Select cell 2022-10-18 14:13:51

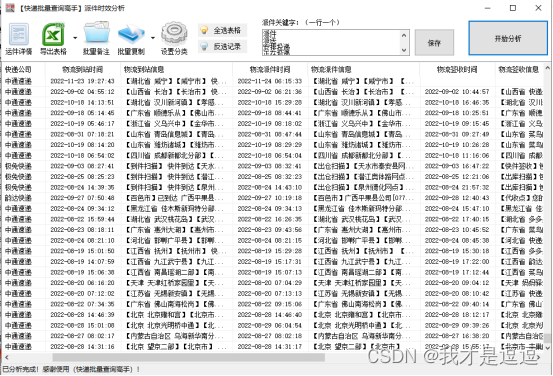point(83,102)
